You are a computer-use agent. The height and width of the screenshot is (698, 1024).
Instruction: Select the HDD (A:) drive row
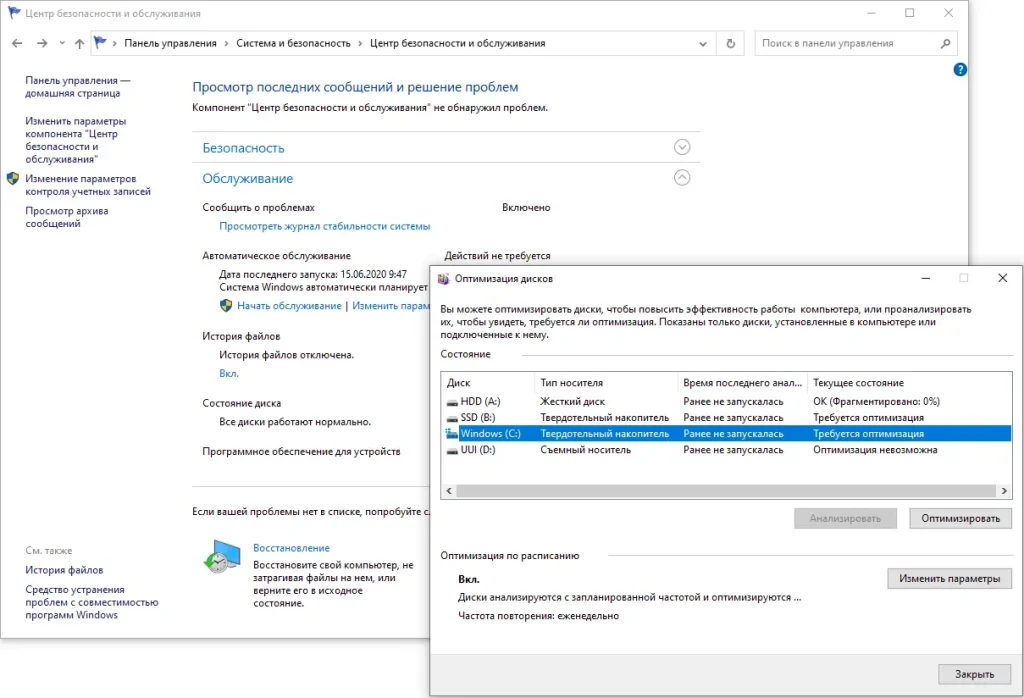click(x=726, y=402)
